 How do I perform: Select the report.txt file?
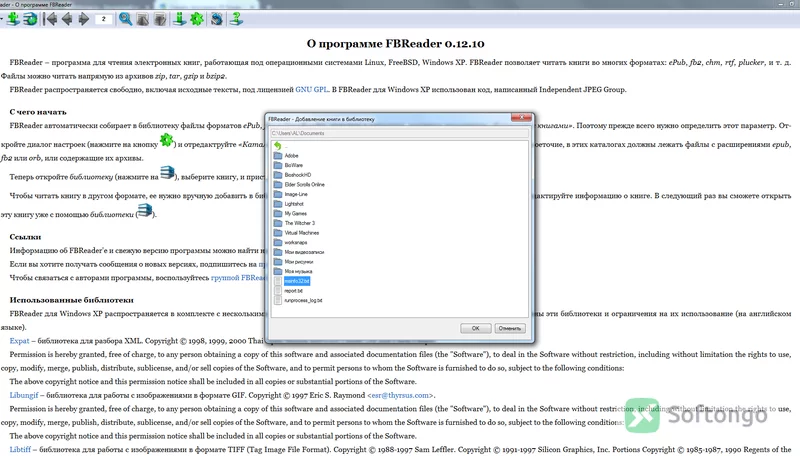coord(293,291)
